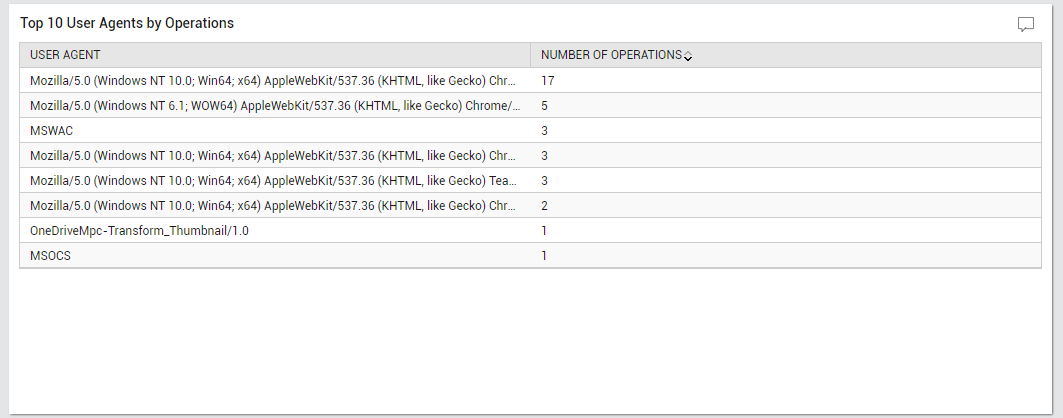Image resolution: width=1063 pixels, height=418 pixels.
Task: Click the widget title Top 10 User Agents
Action: [x=127, y=23]
